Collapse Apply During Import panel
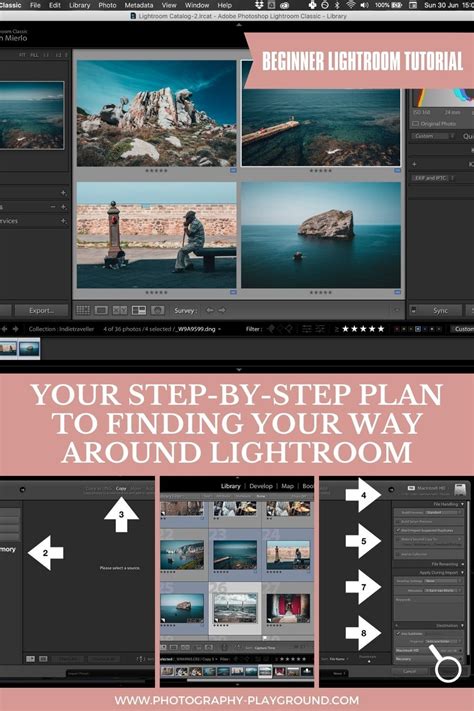The height and width of the screenshot is (711, 474). pyautogui.click(x=462, y=573)
